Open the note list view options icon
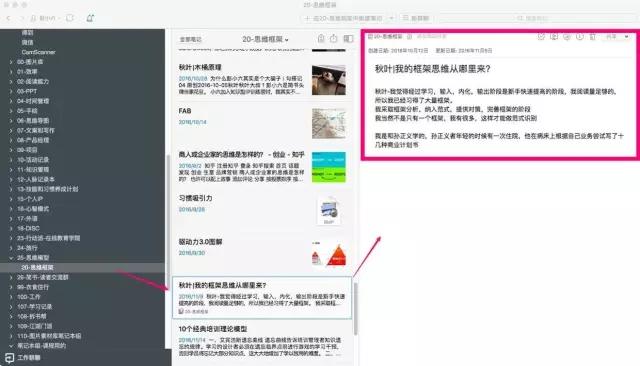The height and width of the screenshot is (366, 640). 348,39
